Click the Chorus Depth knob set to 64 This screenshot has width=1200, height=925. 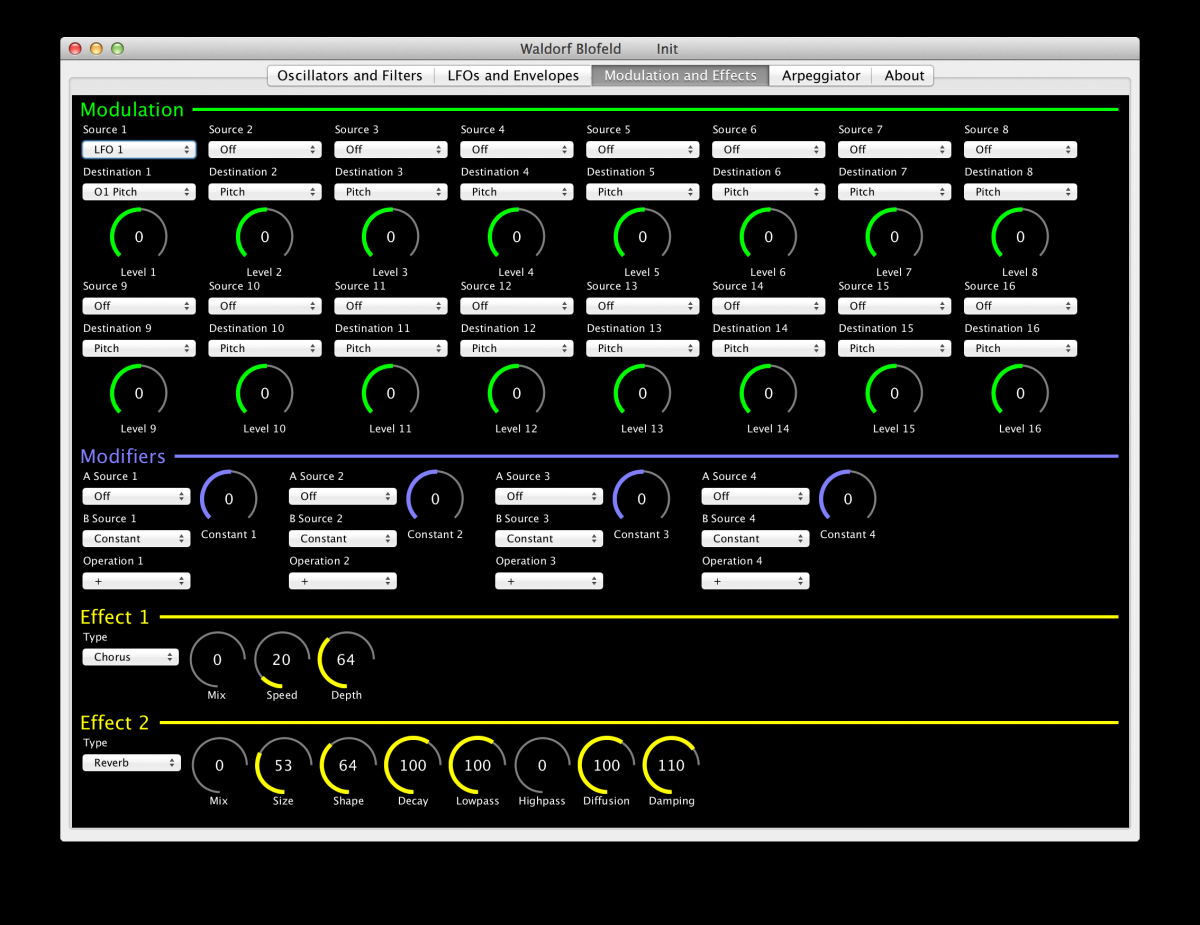point(346,660)
